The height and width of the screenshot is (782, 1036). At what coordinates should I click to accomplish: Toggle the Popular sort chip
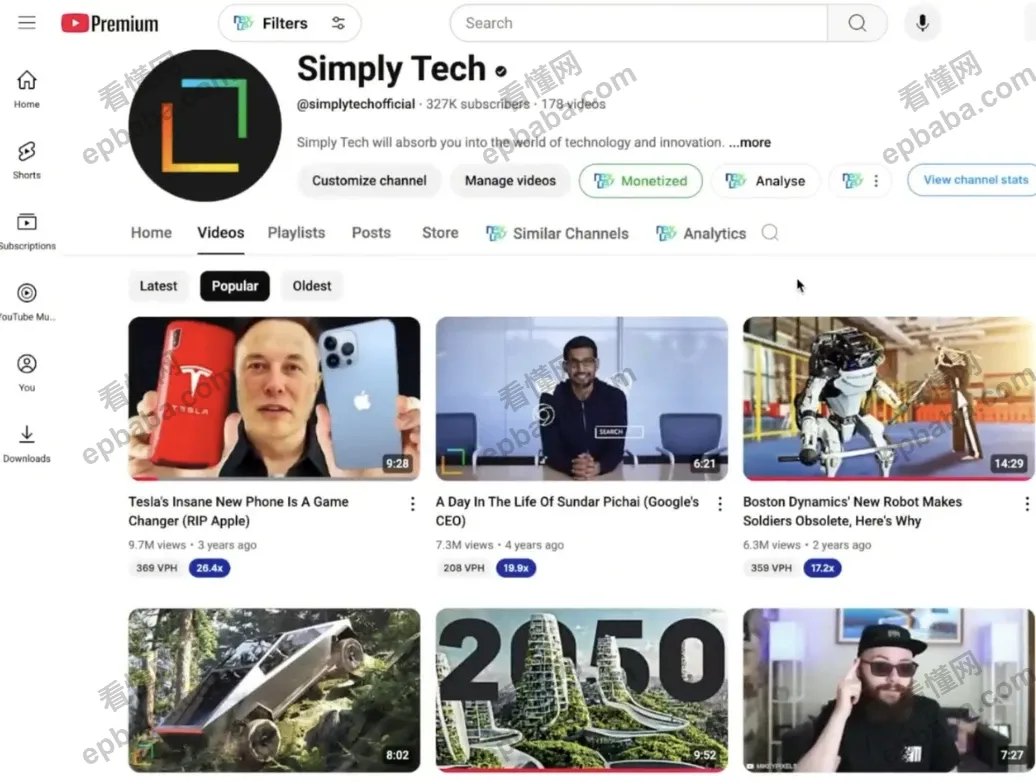point(235,286)
